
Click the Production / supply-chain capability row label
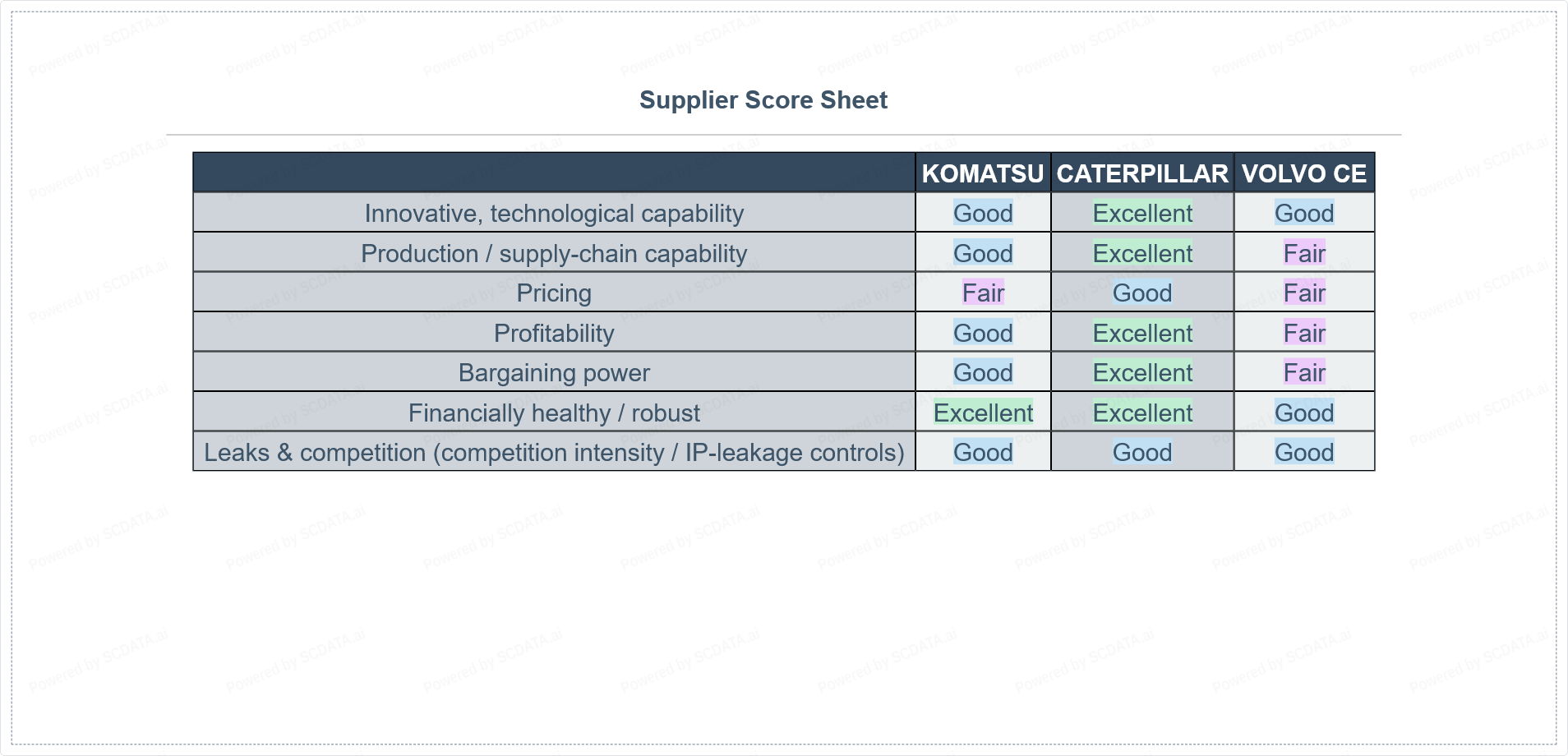click(554, 254)
